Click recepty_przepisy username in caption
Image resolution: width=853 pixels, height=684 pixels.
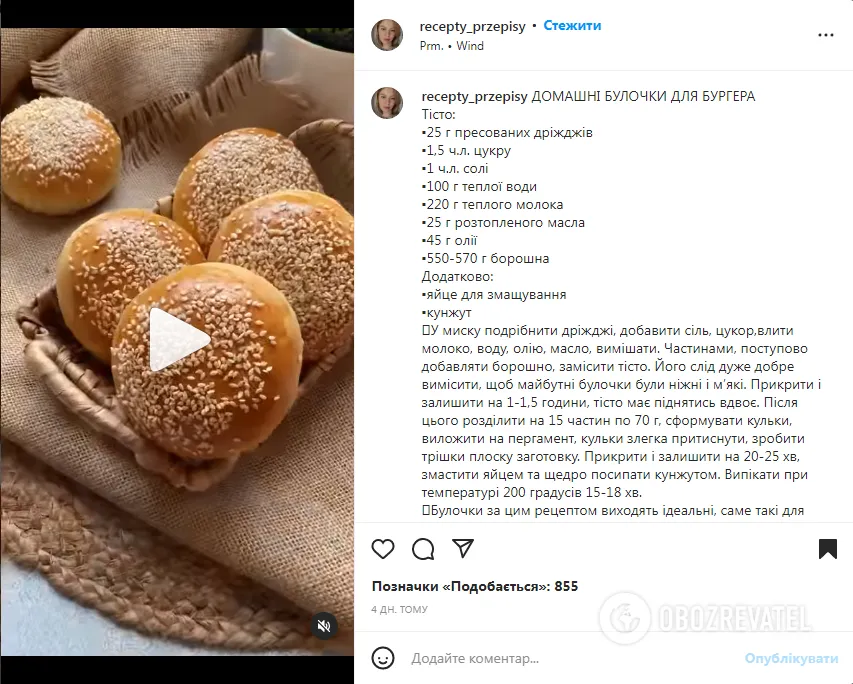point(474,97)
